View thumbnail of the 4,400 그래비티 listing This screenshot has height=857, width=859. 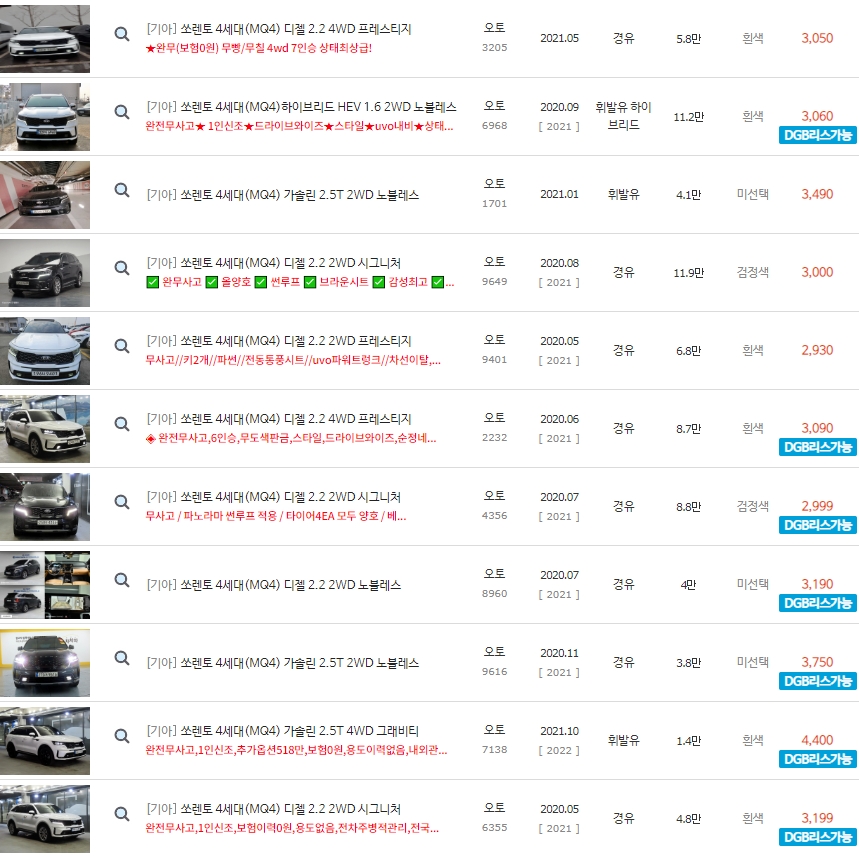tap(45, 741)
